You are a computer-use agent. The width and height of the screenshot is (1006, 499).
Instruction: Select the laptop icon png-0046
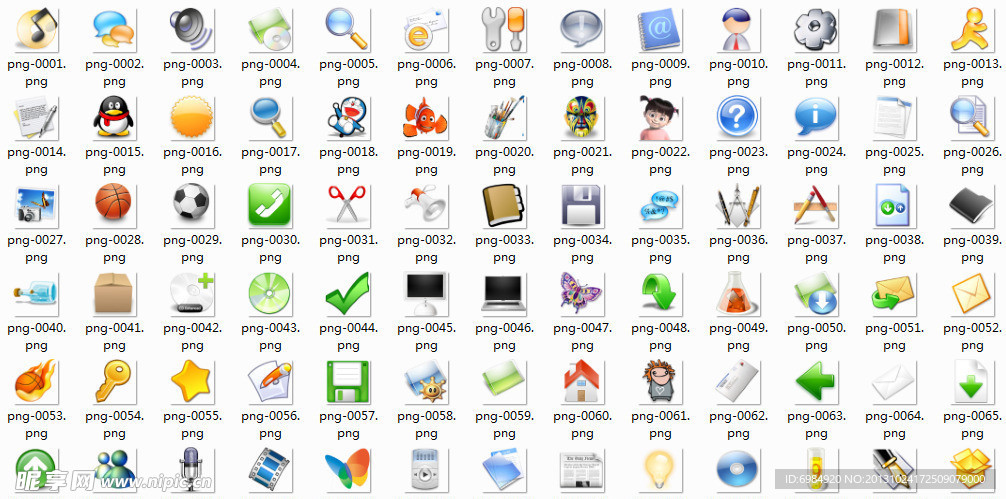pos(504,293)
